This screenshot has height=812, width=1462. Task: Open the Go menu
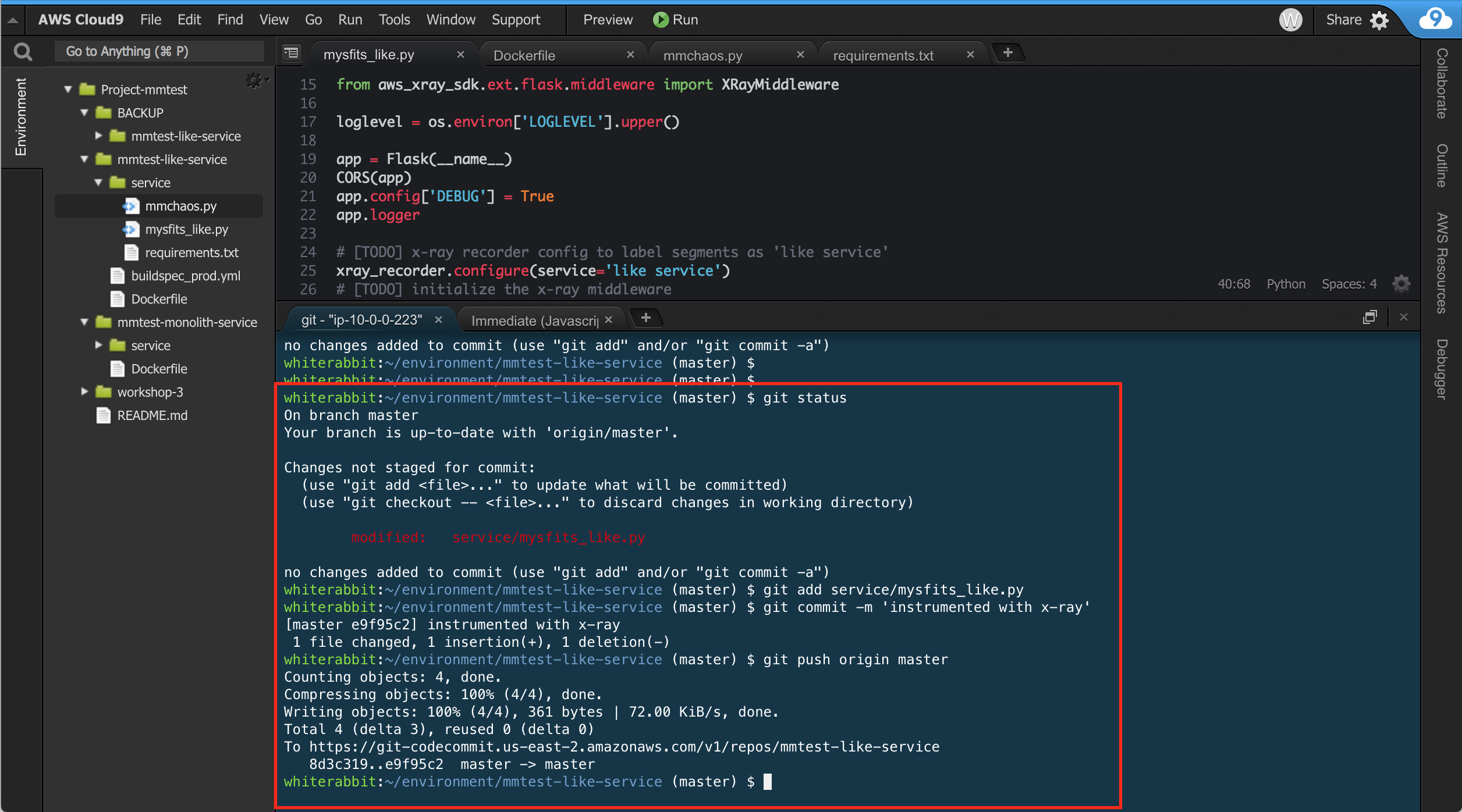(x=313, y=20)
